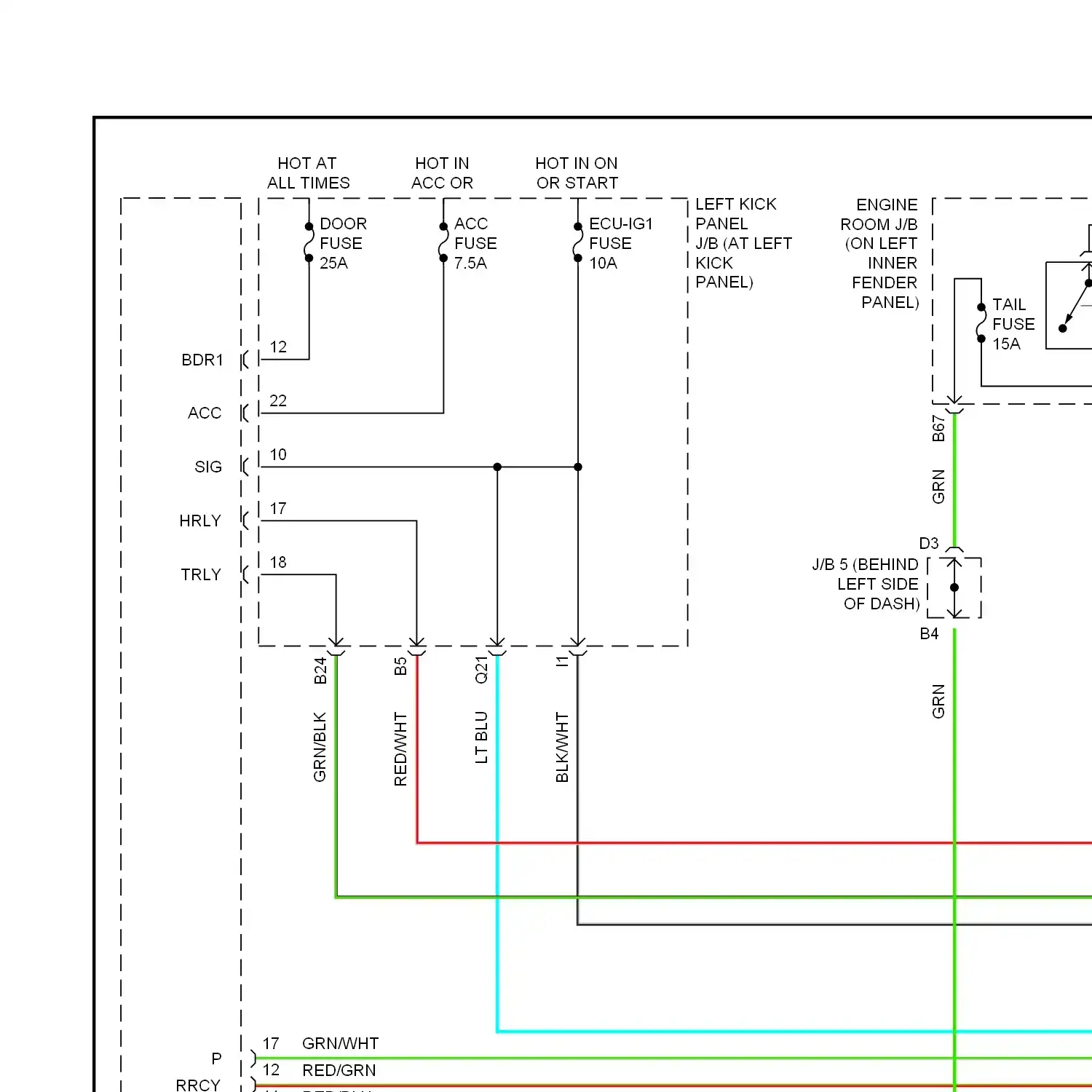The image size is (1092, 1092).
Task: Select the "ECU-IG1 FUSE 10A" label
Action: 621,243
